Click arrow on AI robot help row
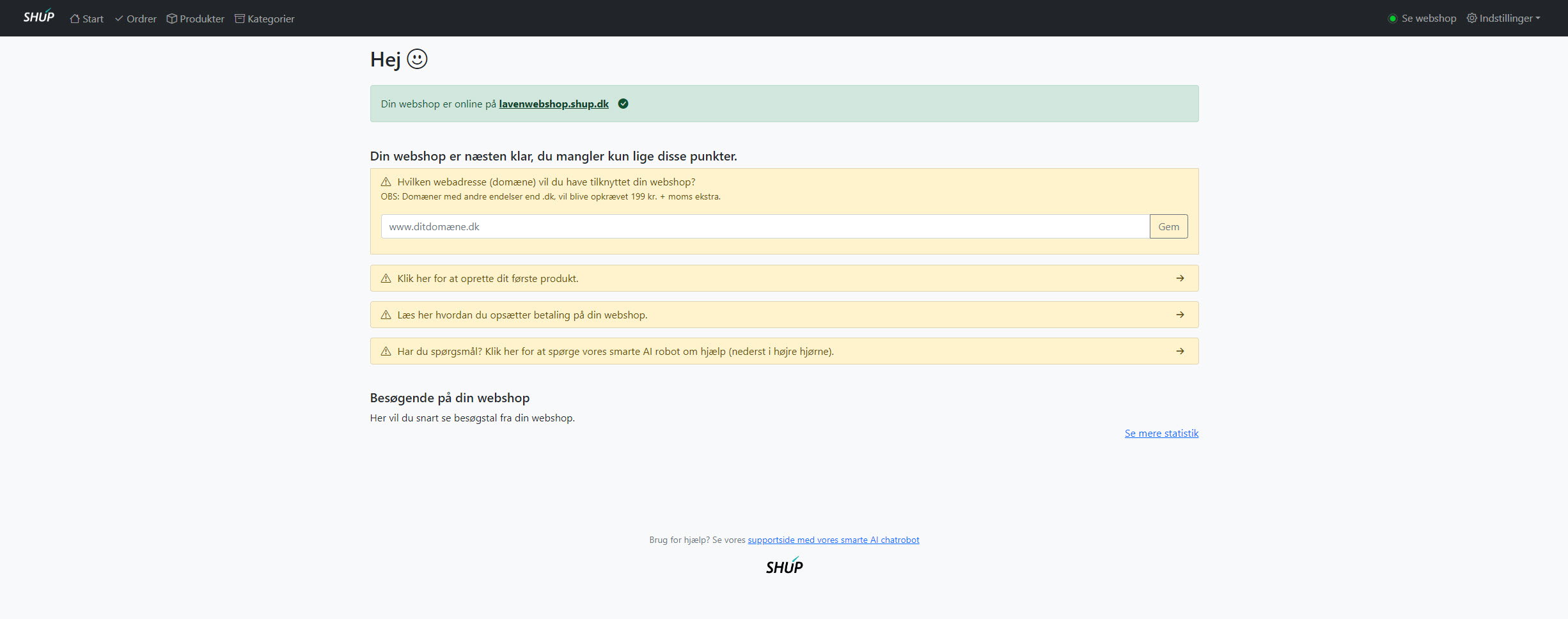Image resolution: width=1568 pixels, height=619 pixels. point(1180,351)
